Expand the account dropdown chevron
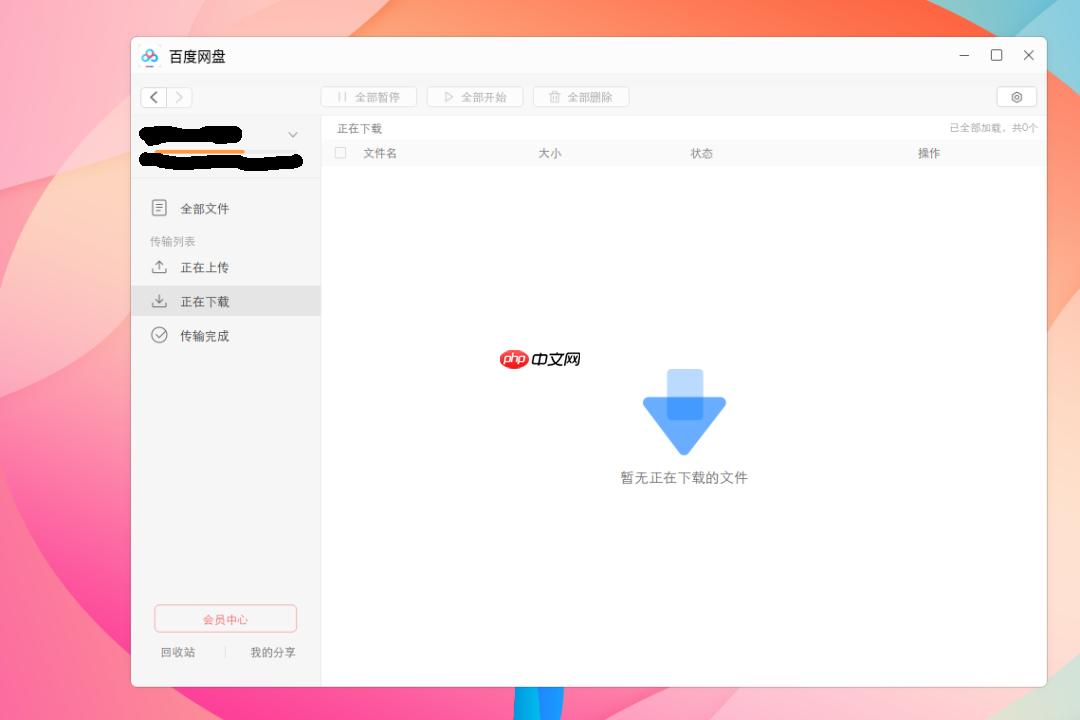The width and height of the screenshot is (1080, 720). click(292, 133)
